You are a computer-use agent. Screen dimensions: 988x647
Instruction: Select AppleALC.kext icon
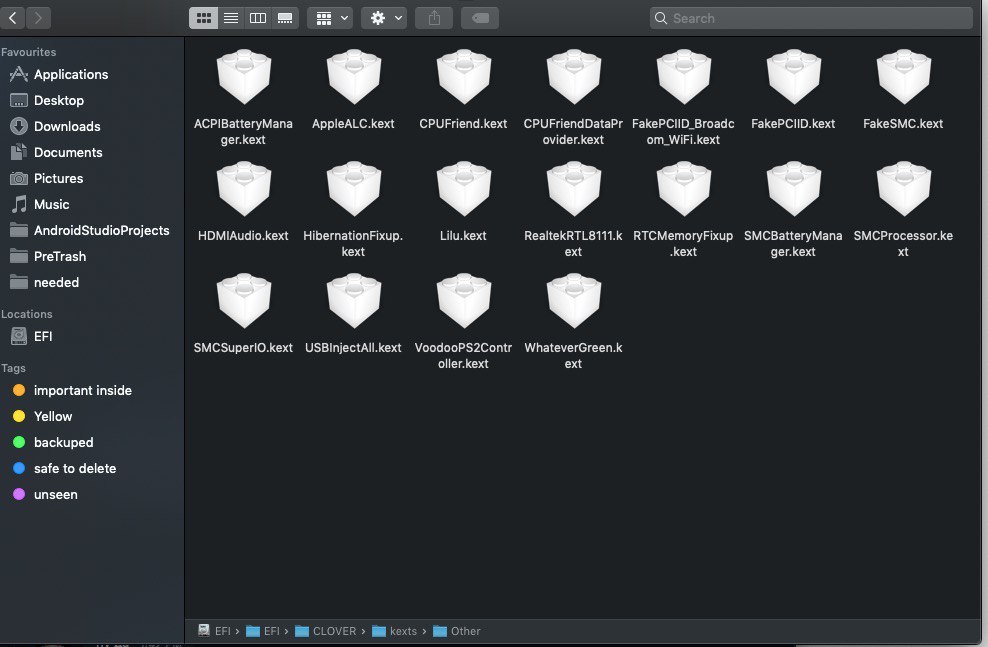tap(353, 77)
